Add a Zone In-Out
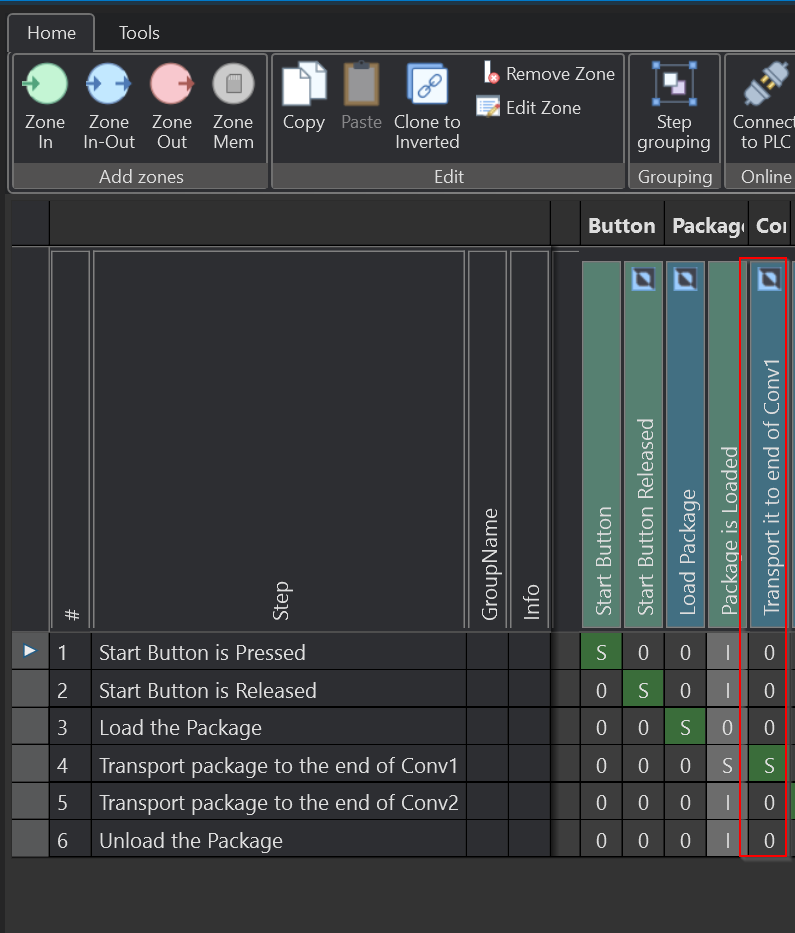This screenshot has width=795, height=933. pos(109,107)
